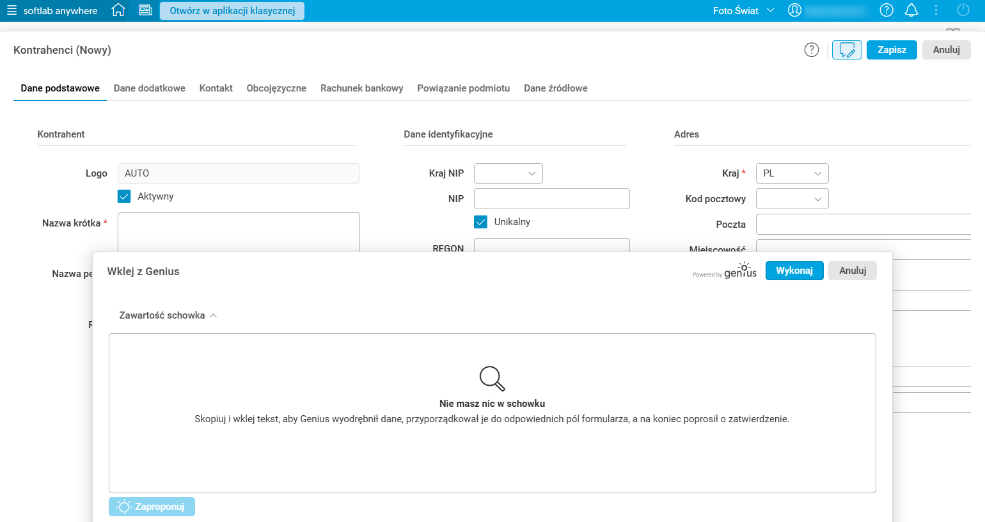Screen dimensions: 985x522
Task: Click the Poczta input field
Action: tap(864, 224)
